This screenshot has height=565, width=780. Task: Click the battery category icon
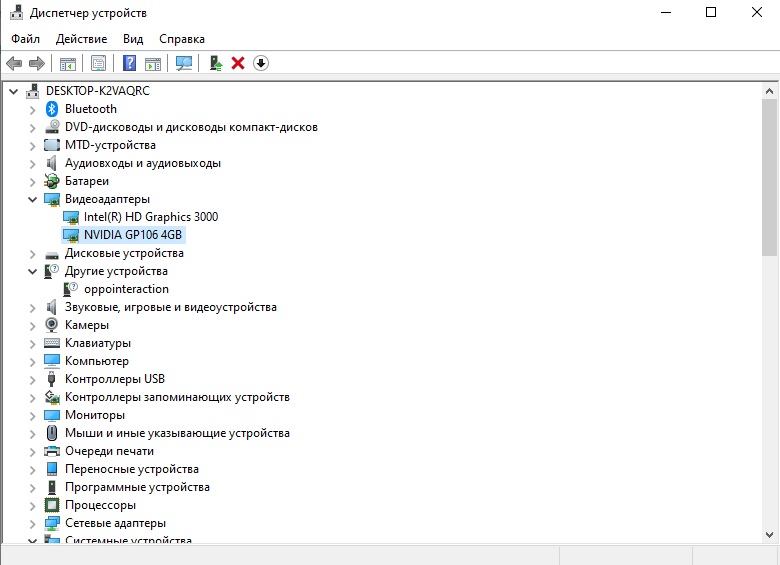[52, 181]
